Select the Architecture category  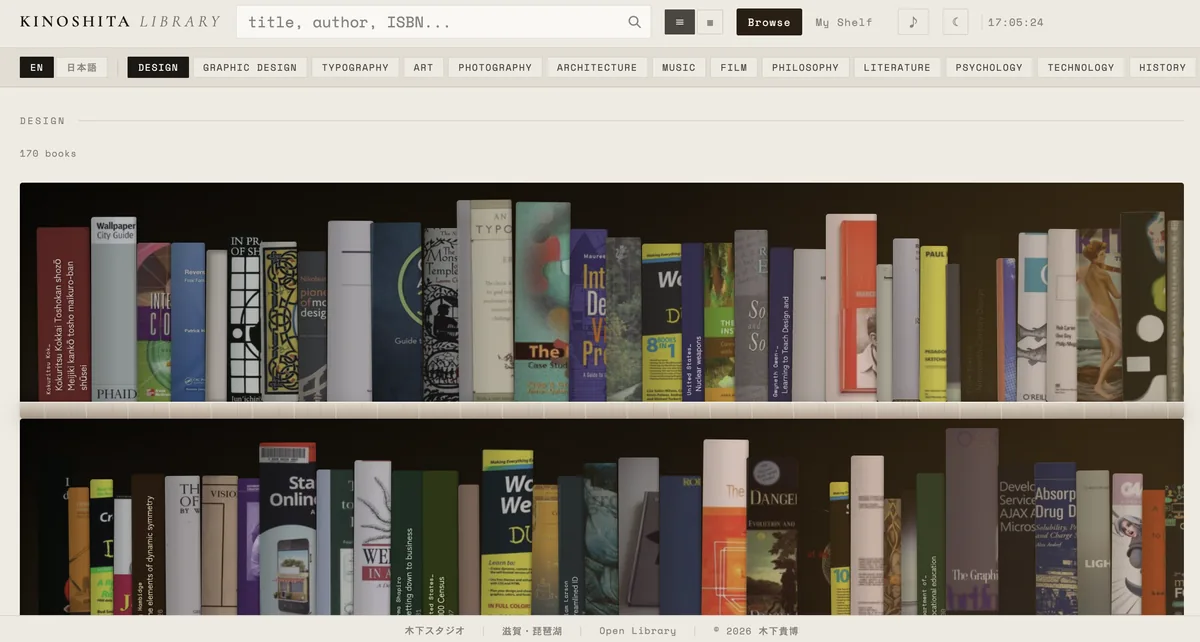(597, 67)
